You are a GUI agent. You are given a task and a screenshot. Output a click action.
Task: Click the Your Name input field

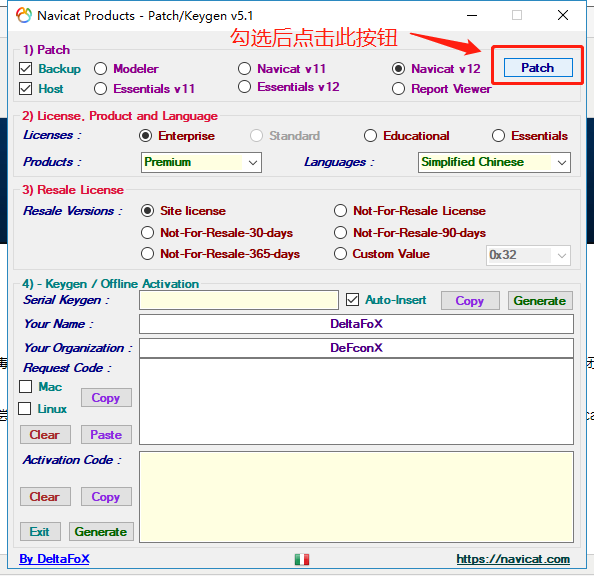coord(356,324)
